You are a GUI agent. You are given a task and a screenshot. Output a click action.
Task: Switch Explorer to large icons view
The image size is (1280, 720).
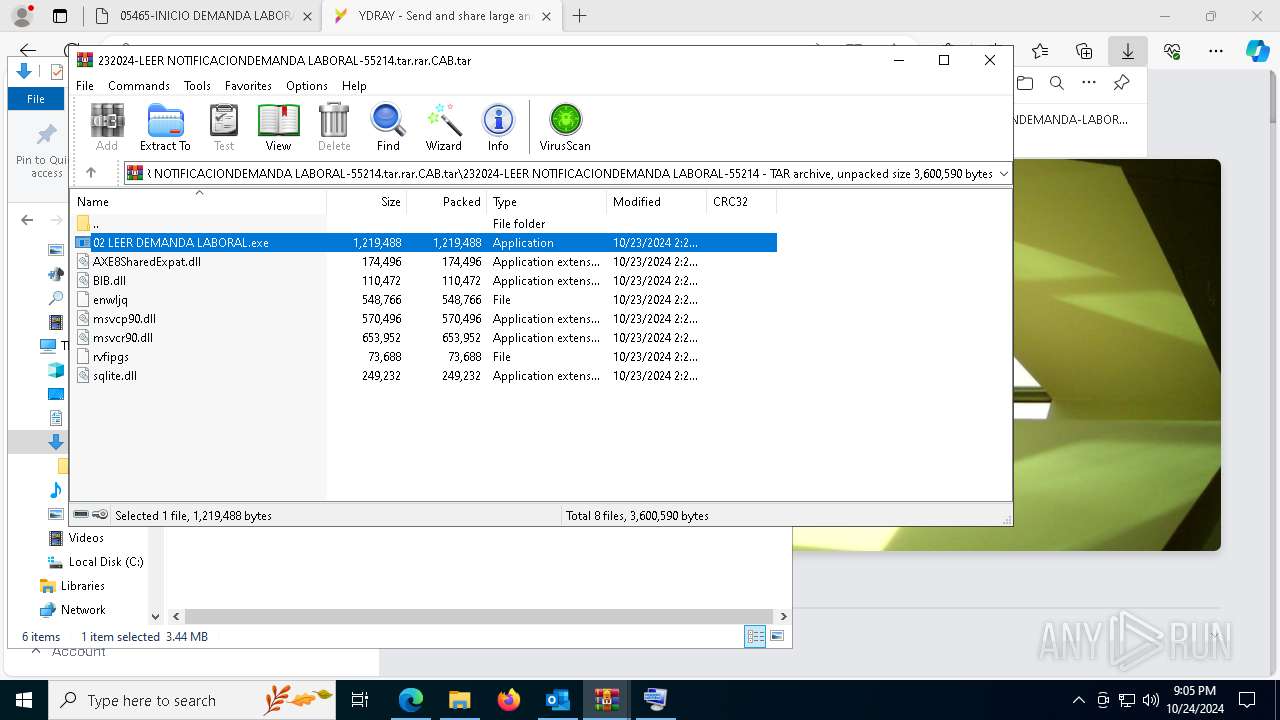(777, 636)
